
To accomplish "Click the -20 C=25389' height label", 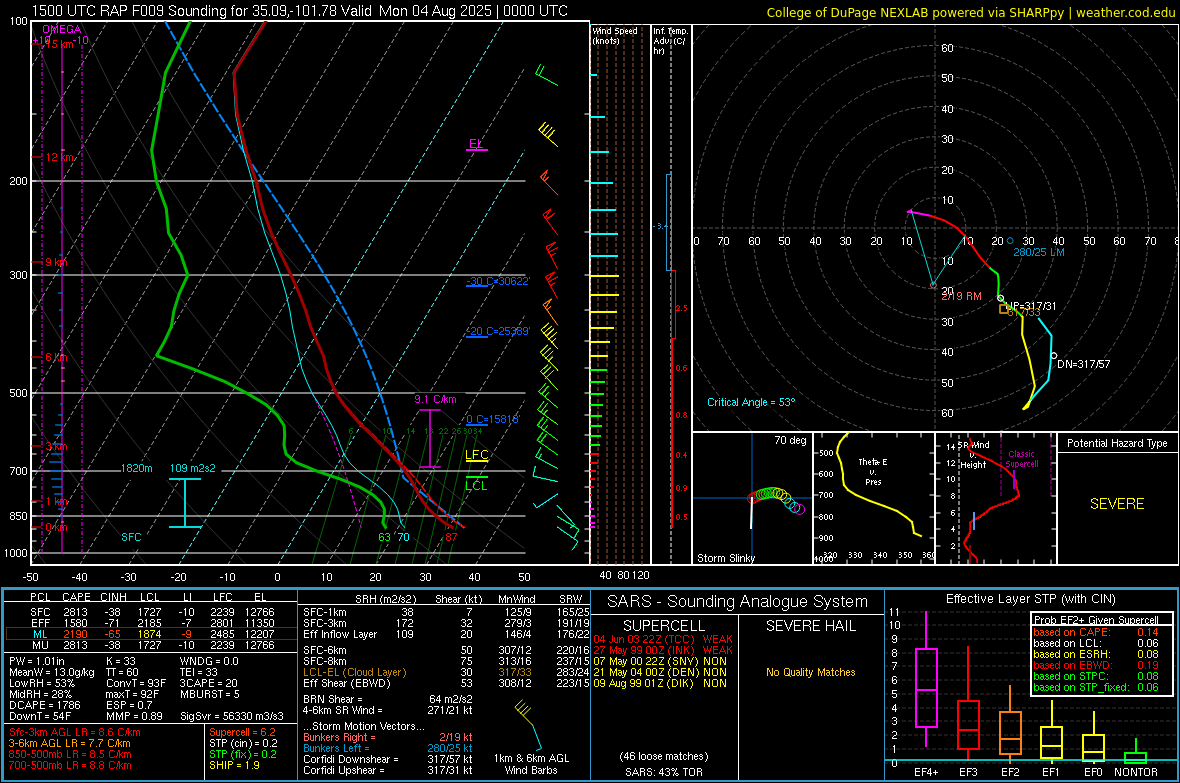I will pos(497,331).
